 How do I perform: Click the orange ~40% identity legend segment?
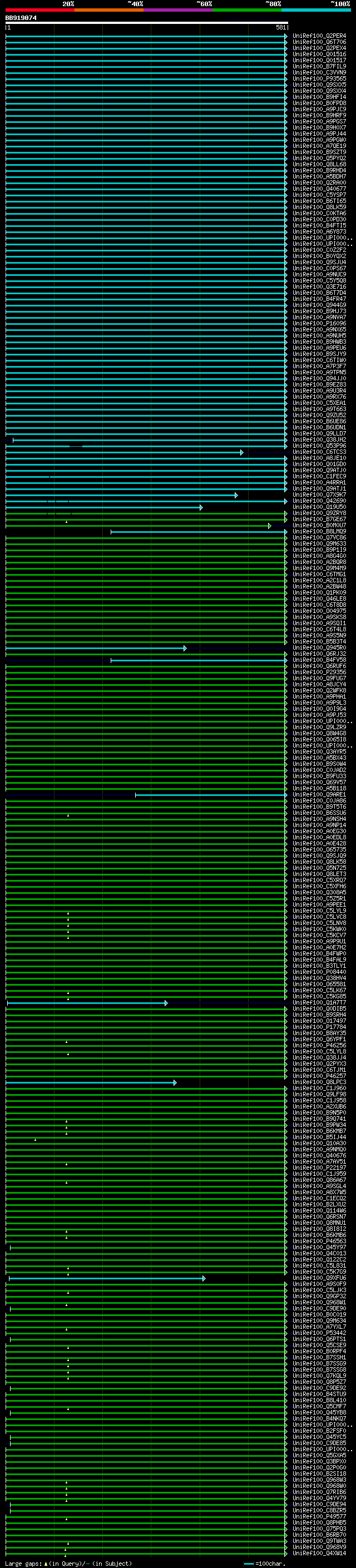click(x=109, y=10)
